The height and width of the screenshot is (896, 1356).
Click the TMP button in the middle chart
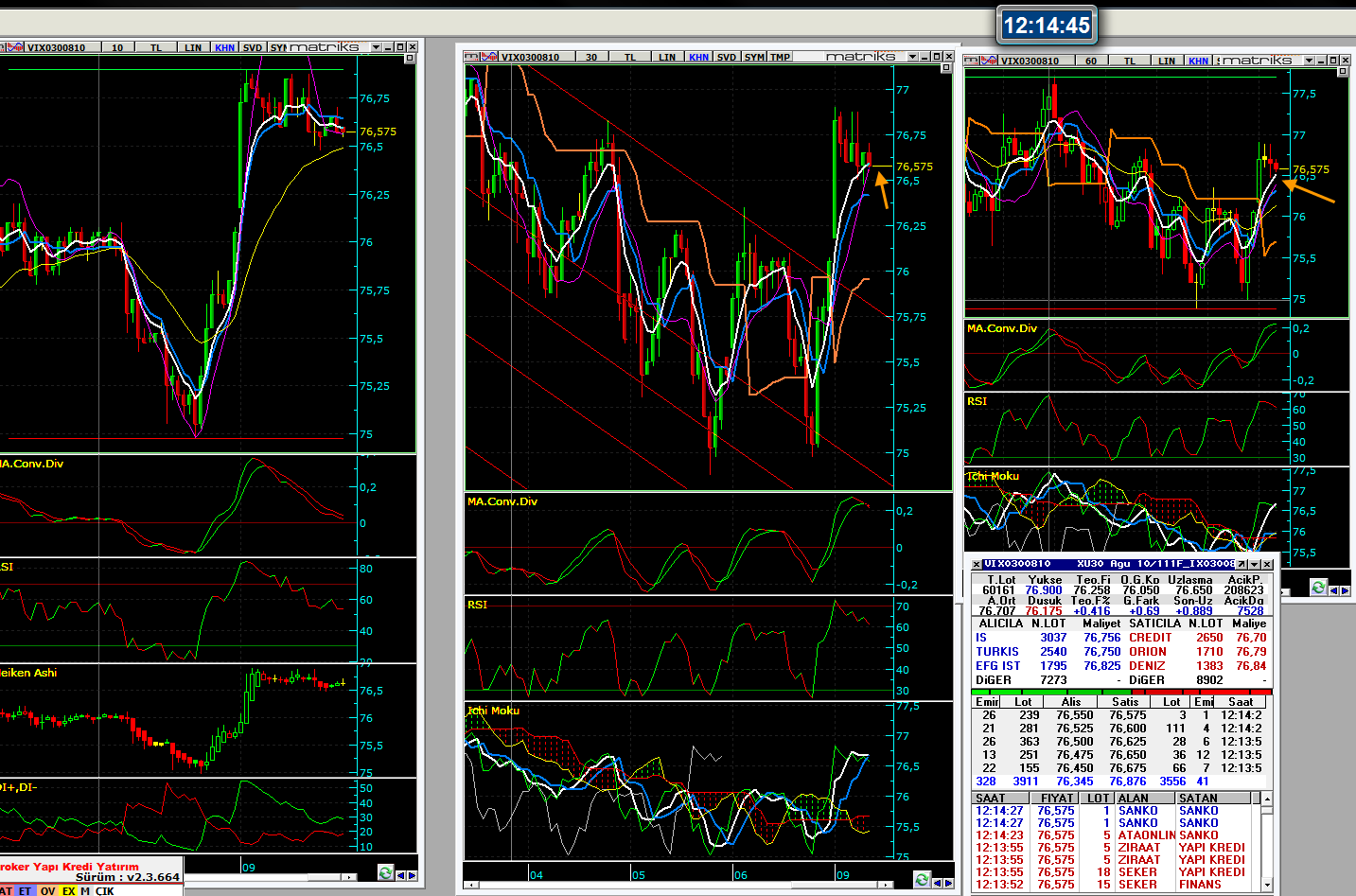780,57
